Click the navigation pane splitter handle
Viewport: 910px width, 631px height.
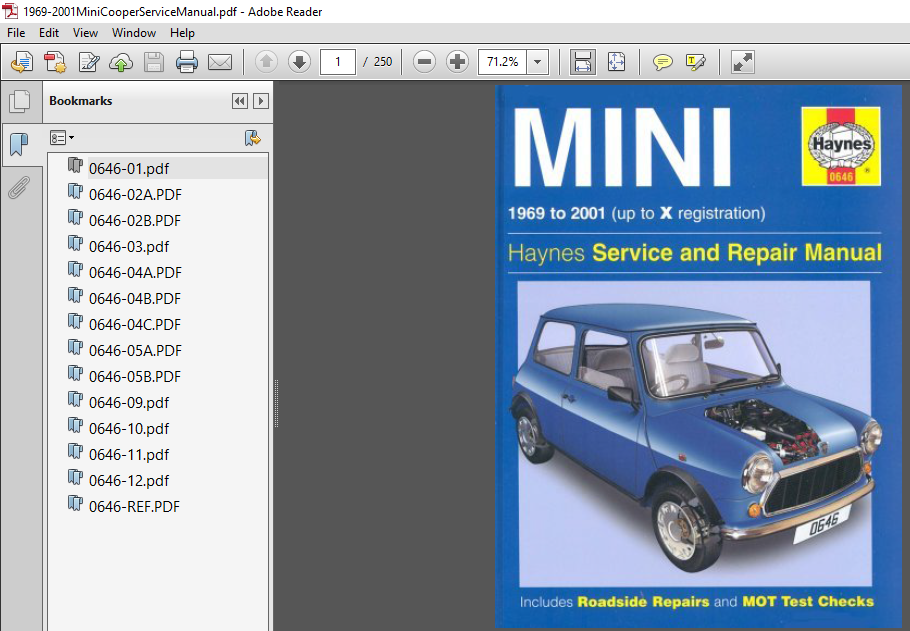276,403
